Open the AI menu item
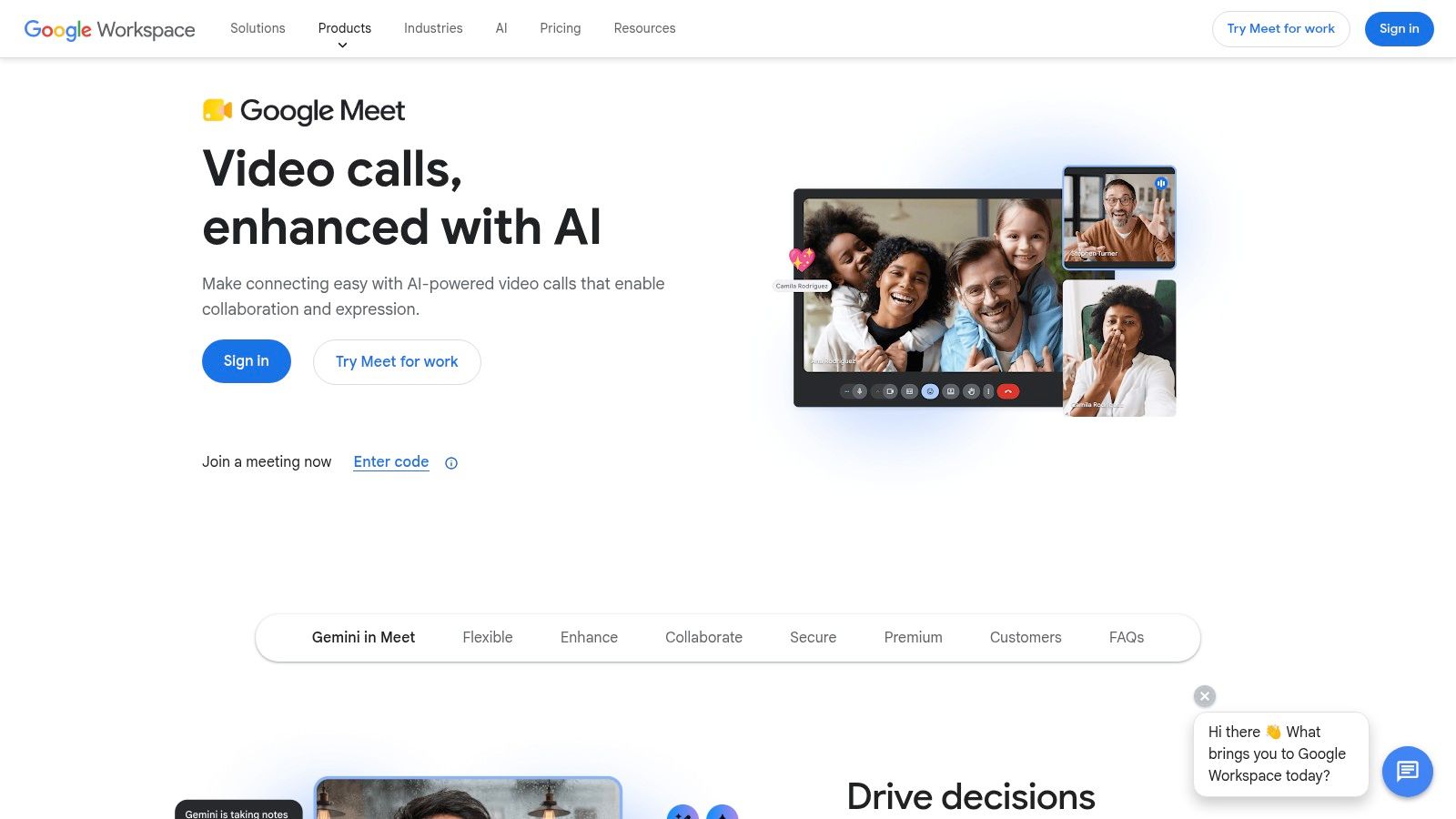 point(501,28)
